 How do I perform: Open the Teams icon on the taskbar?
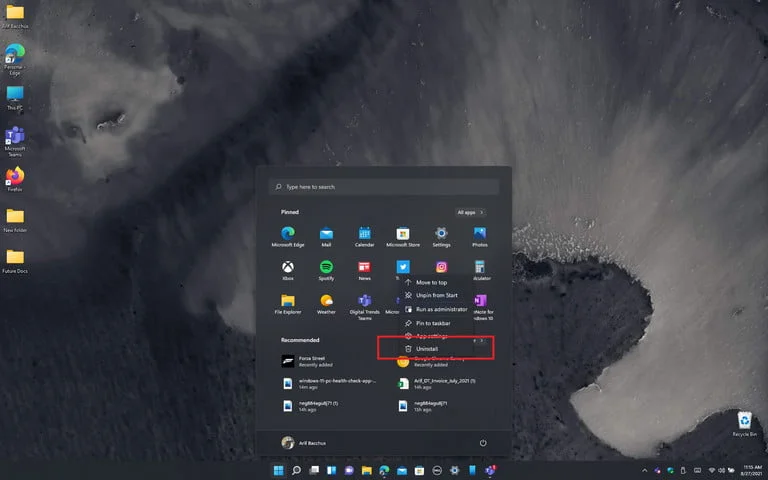click(x=490, y=471)
